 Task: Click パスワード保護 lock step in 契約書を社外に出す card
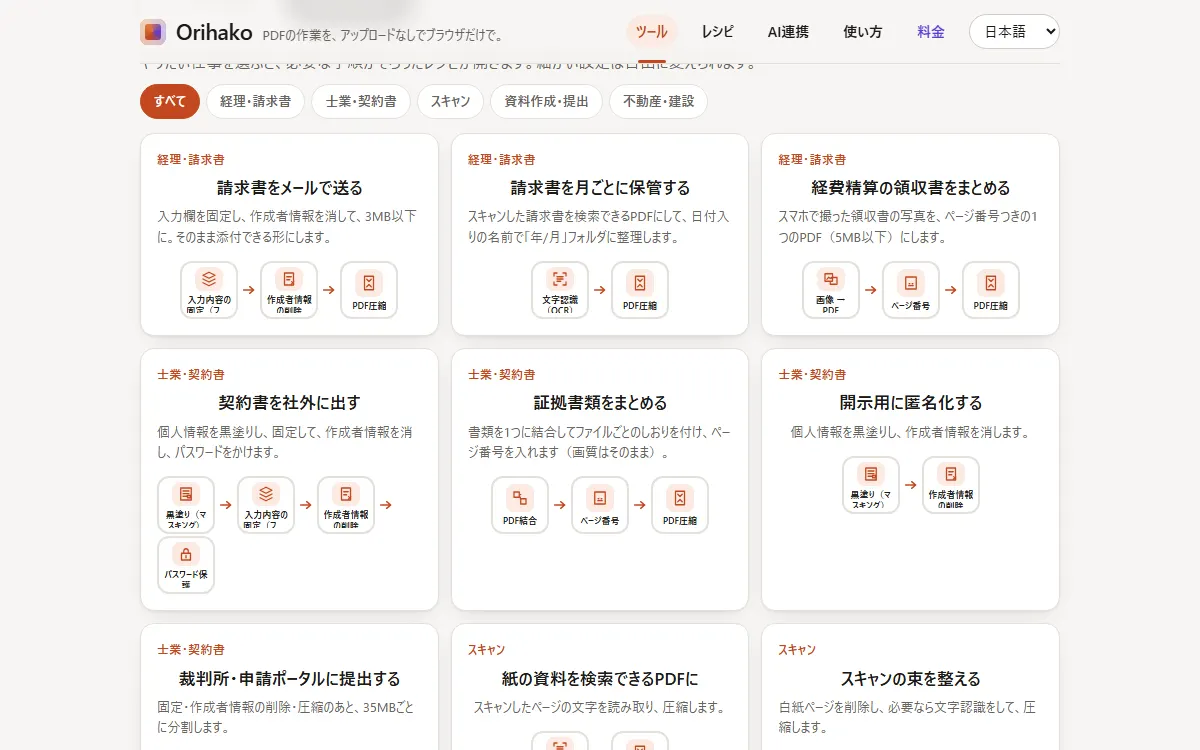pyautogui.click(x=186, y=565)
